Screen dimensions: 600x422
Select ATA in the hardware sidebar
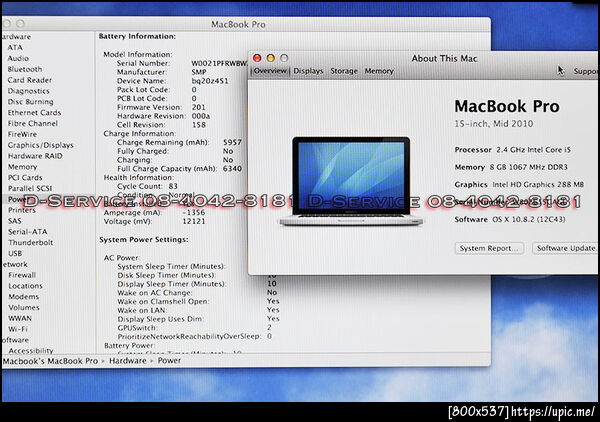pos(15,47)
